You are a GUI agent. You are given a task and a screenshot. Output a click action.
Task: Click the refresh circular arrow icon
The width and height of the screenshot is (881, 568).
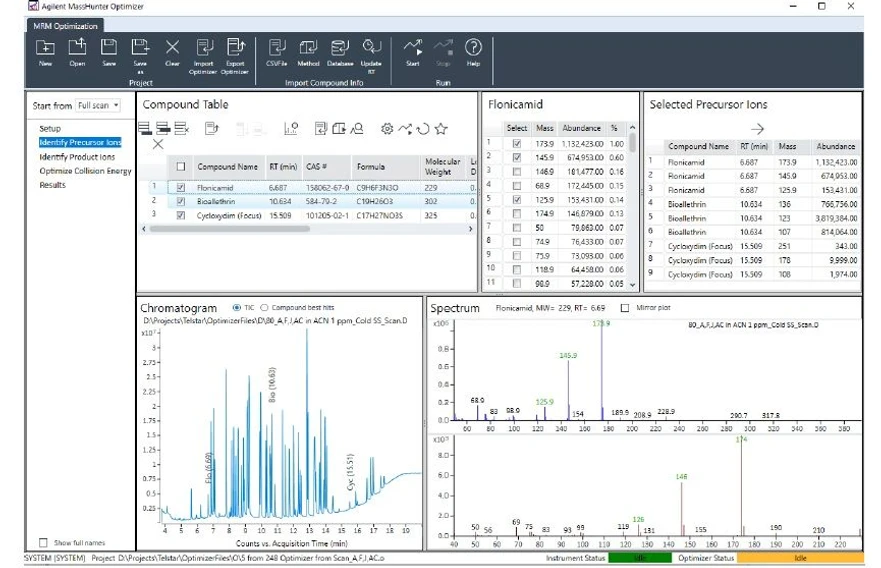[x=423, y=129]
